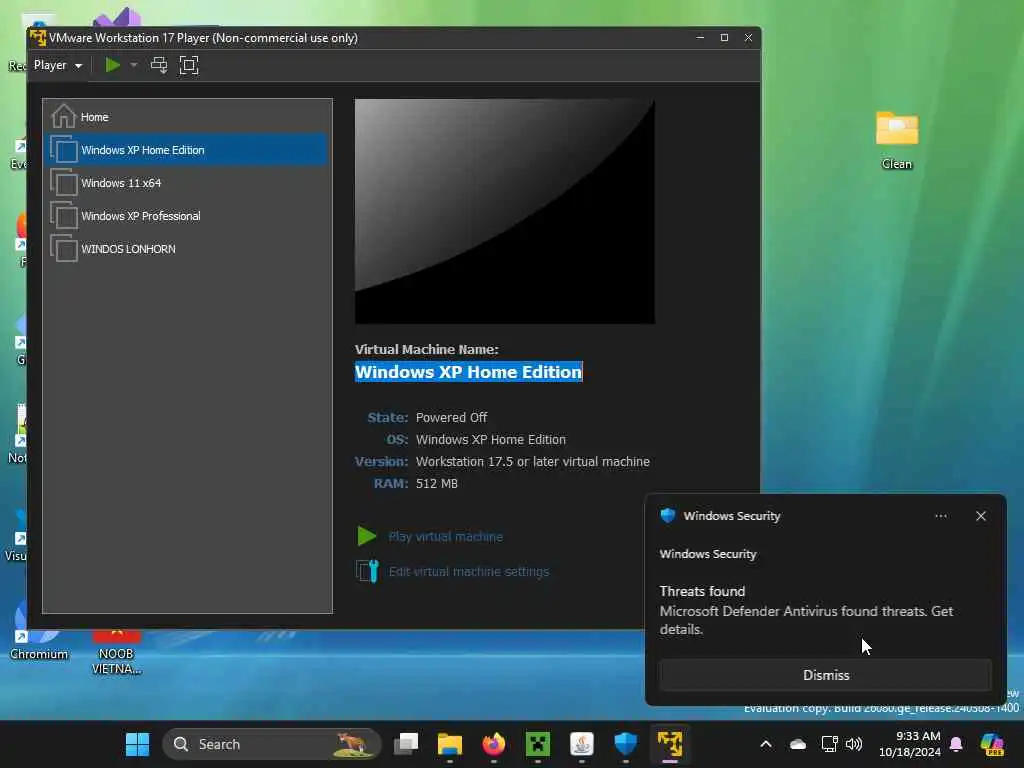This screenshot has width=1024, height=768.
Task: Select Home in the VM library
Action: (187, 117)
